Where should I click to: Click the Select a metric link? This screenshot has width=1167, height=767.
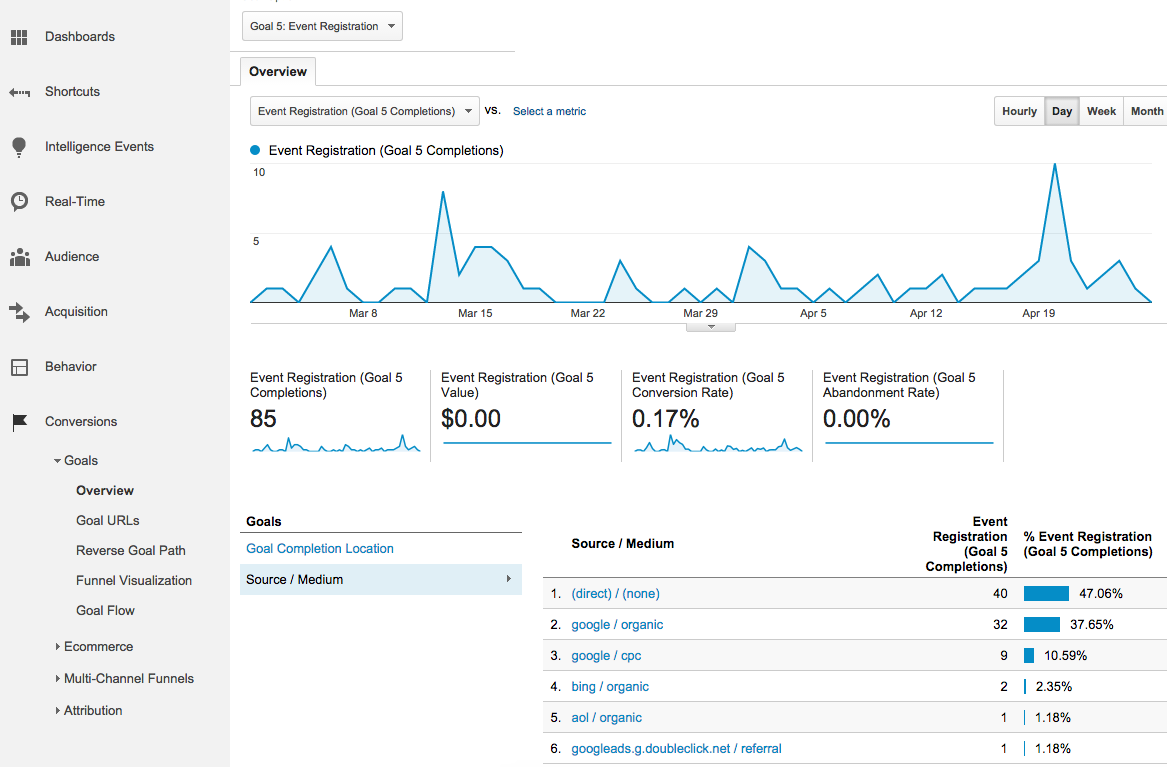[549, 112]
